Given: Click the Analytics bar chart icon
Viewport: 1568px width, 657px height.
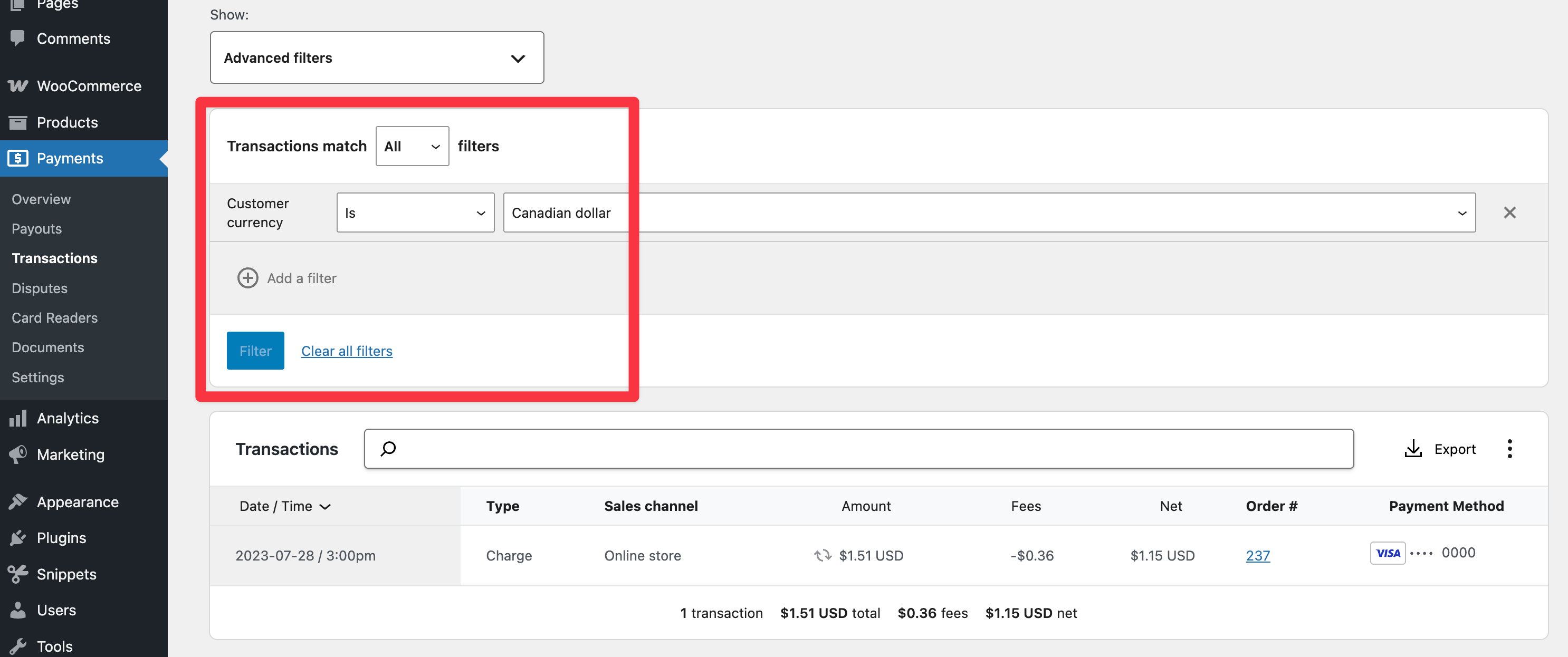Looking at the screenshot, I should point(17,418).
